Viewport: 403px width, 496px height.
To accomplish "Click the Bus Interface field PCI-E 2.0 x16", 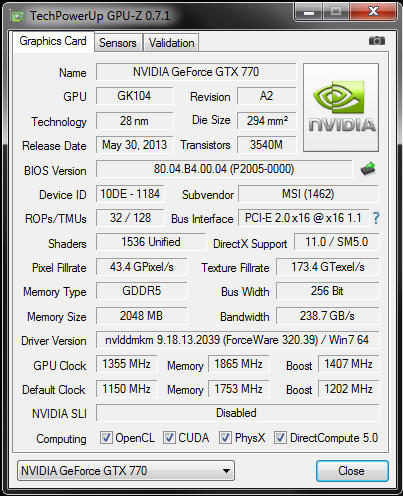I will pos(304,218).
